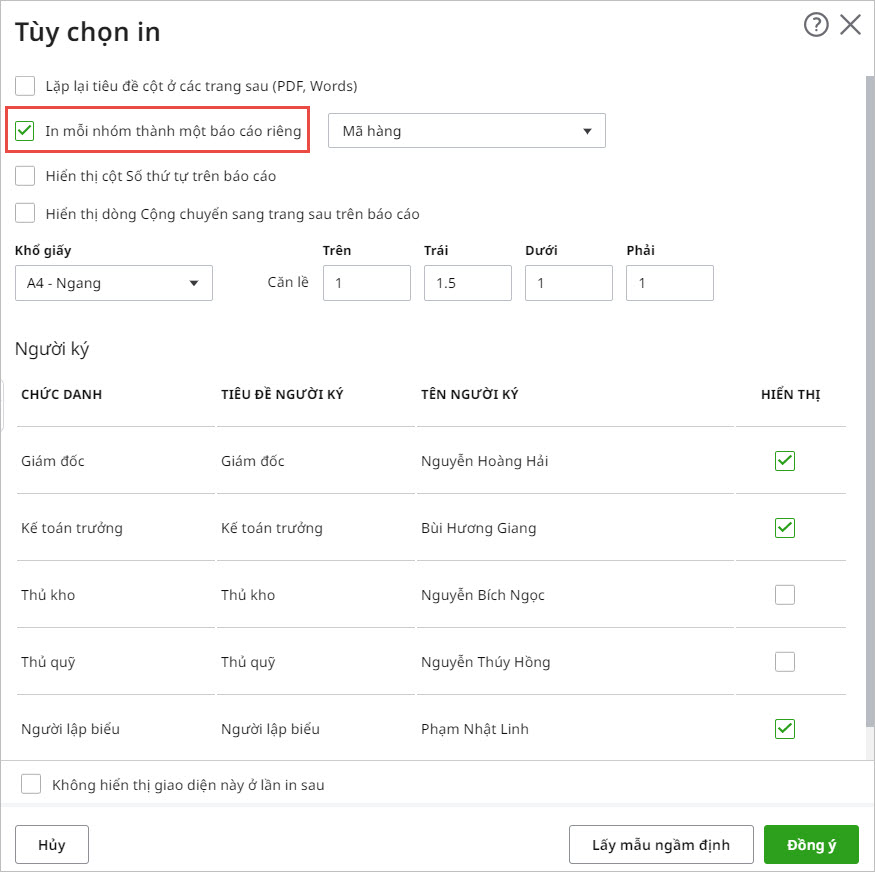The image size is (875, 872).
Task: Tick Hiển thị dòng Cộng chuyển sang trang sau
Action: point(26,213)
